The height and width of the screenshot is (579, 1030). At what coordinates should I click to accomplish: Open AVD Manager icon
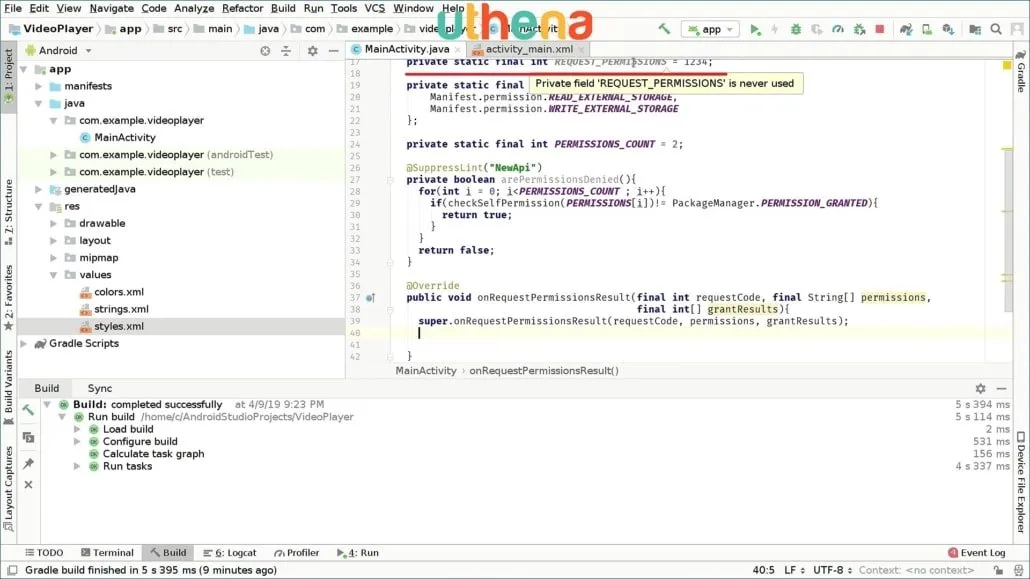tap(927, 30)
